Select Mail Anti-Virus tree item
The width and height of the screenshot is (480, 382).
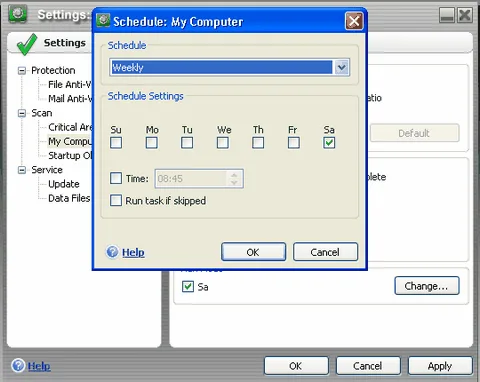pyautogui.click(x=70, y=99)
